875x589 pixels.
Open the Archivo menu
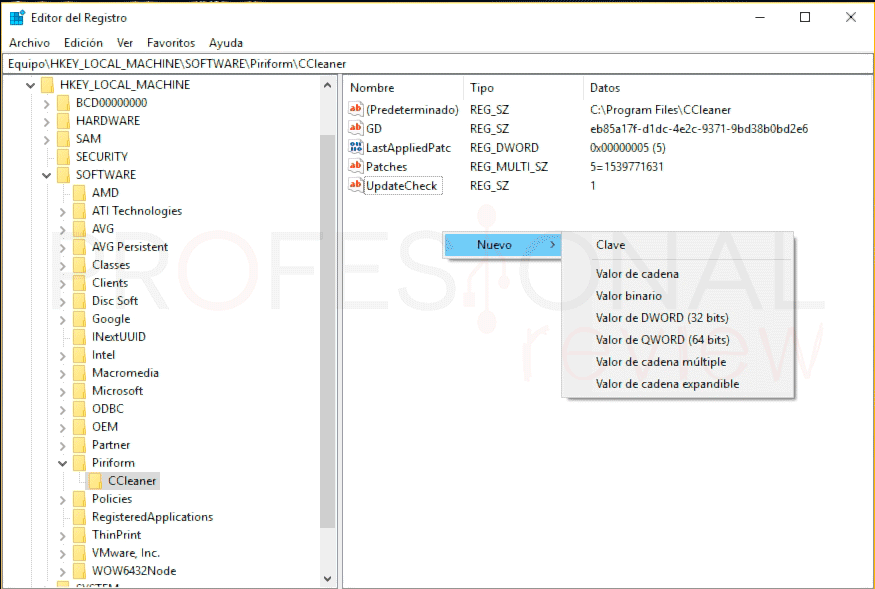click(30, 43)
